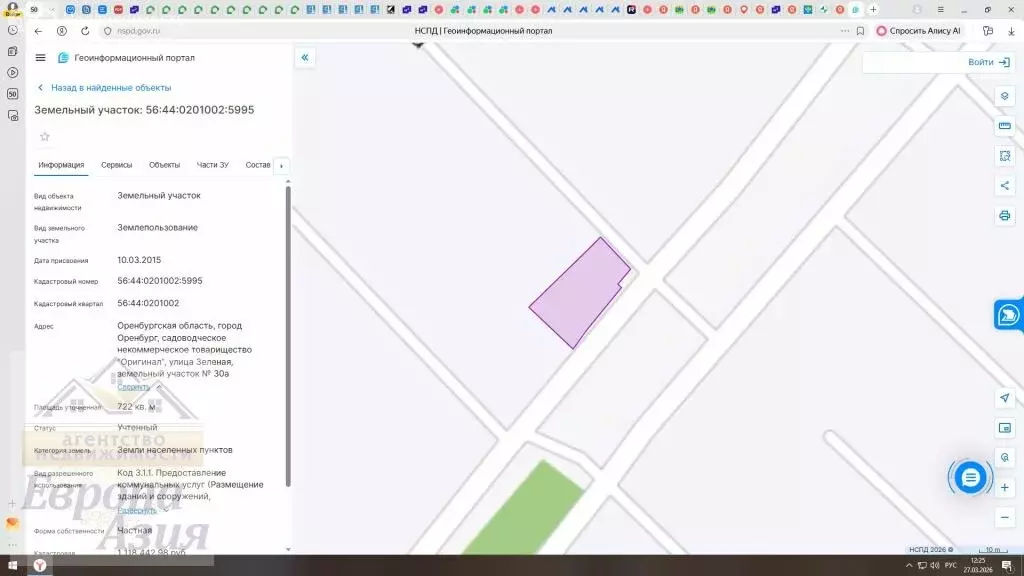Screen dimensions: 1024x576
Task: Toggle the overview mini-map button
Action: [1005, 428]
